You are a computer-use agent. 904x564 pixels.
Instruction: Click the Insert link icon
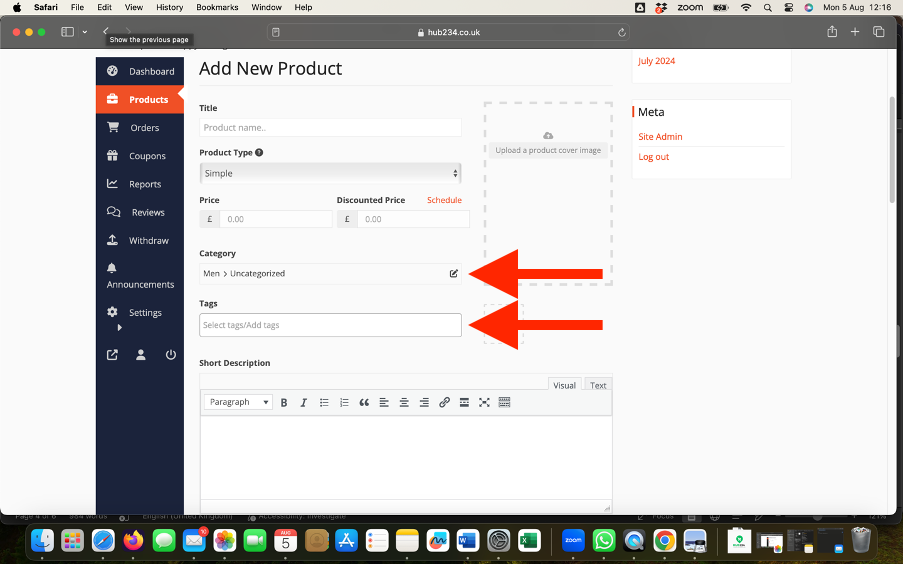point(444,402)
